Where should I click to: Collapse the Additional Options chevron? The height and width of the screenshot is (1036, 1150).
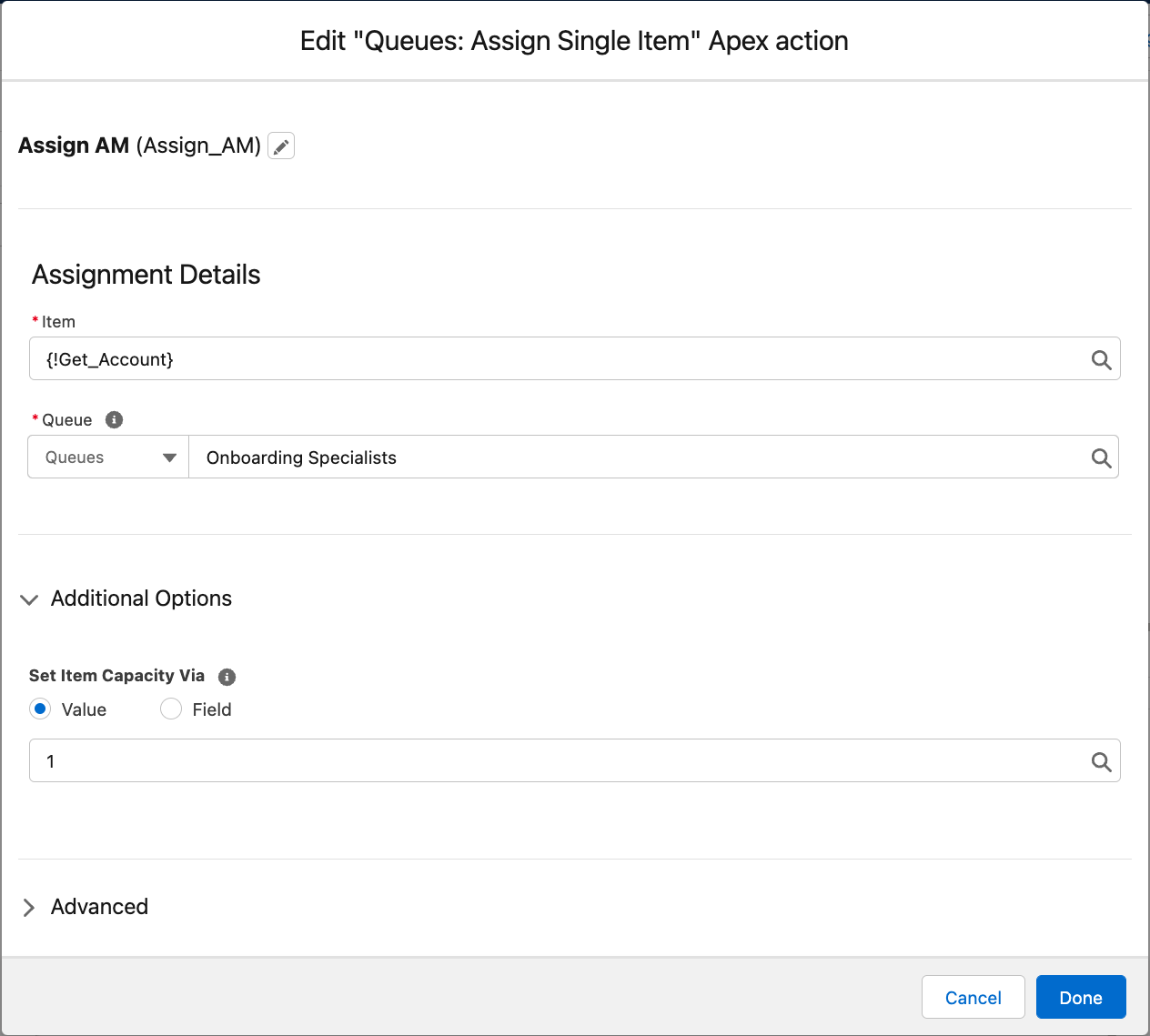pyautogui.click(x=29, y=599)
